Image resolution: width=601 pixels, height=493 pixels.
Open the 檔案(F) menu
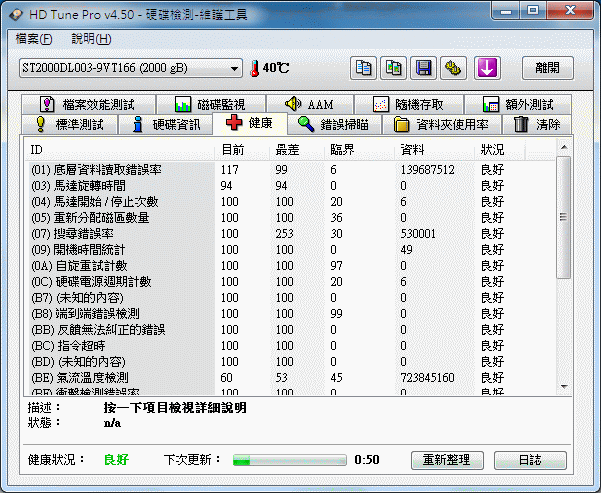[34, 39]
